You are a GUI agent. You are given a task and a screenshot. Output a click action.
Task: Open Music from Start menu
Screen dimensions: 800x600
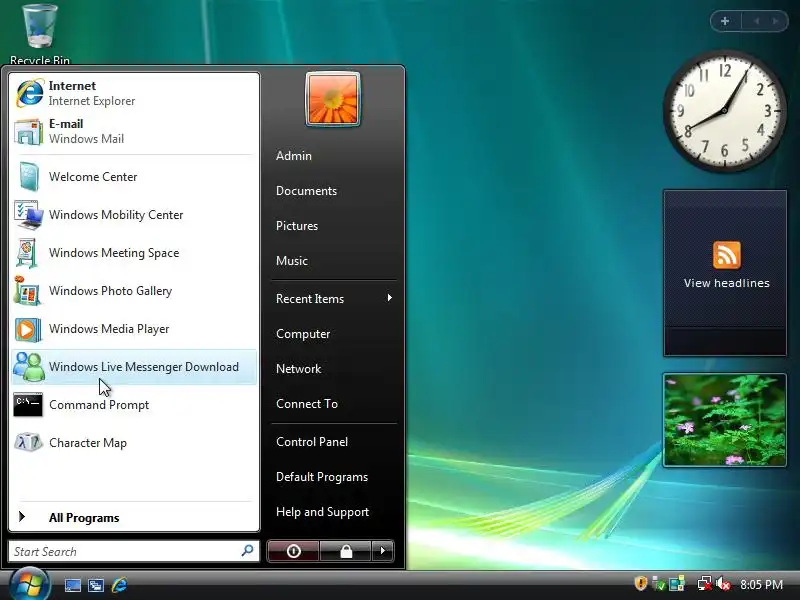(x=292, y=261)
